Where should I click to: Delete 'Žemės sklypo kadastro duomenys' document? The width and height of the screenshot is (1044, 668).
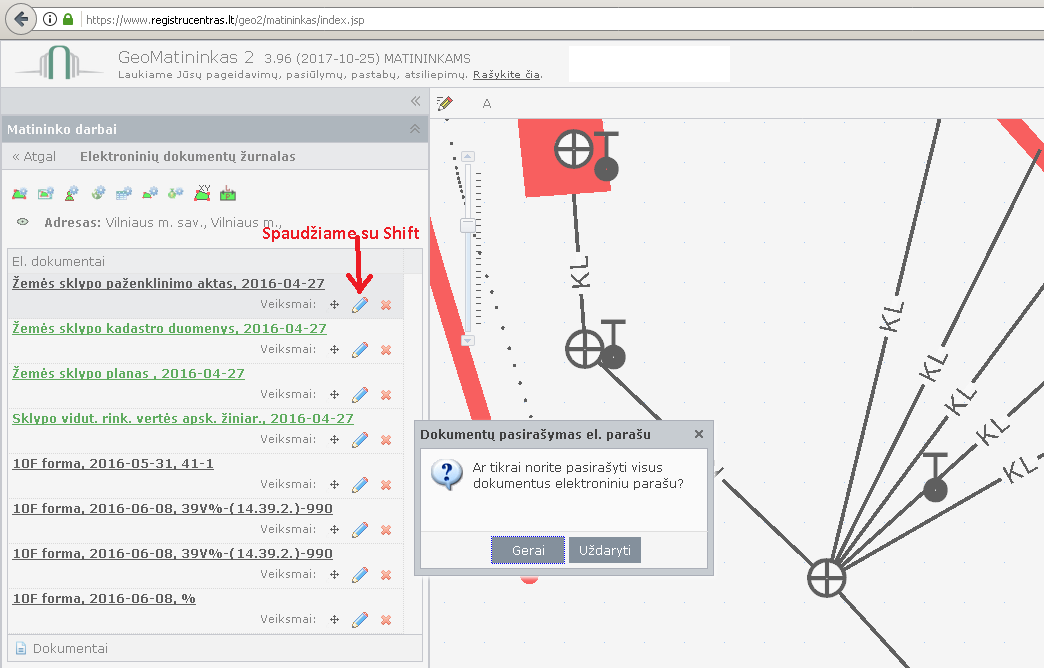click(x=386, y=350)
